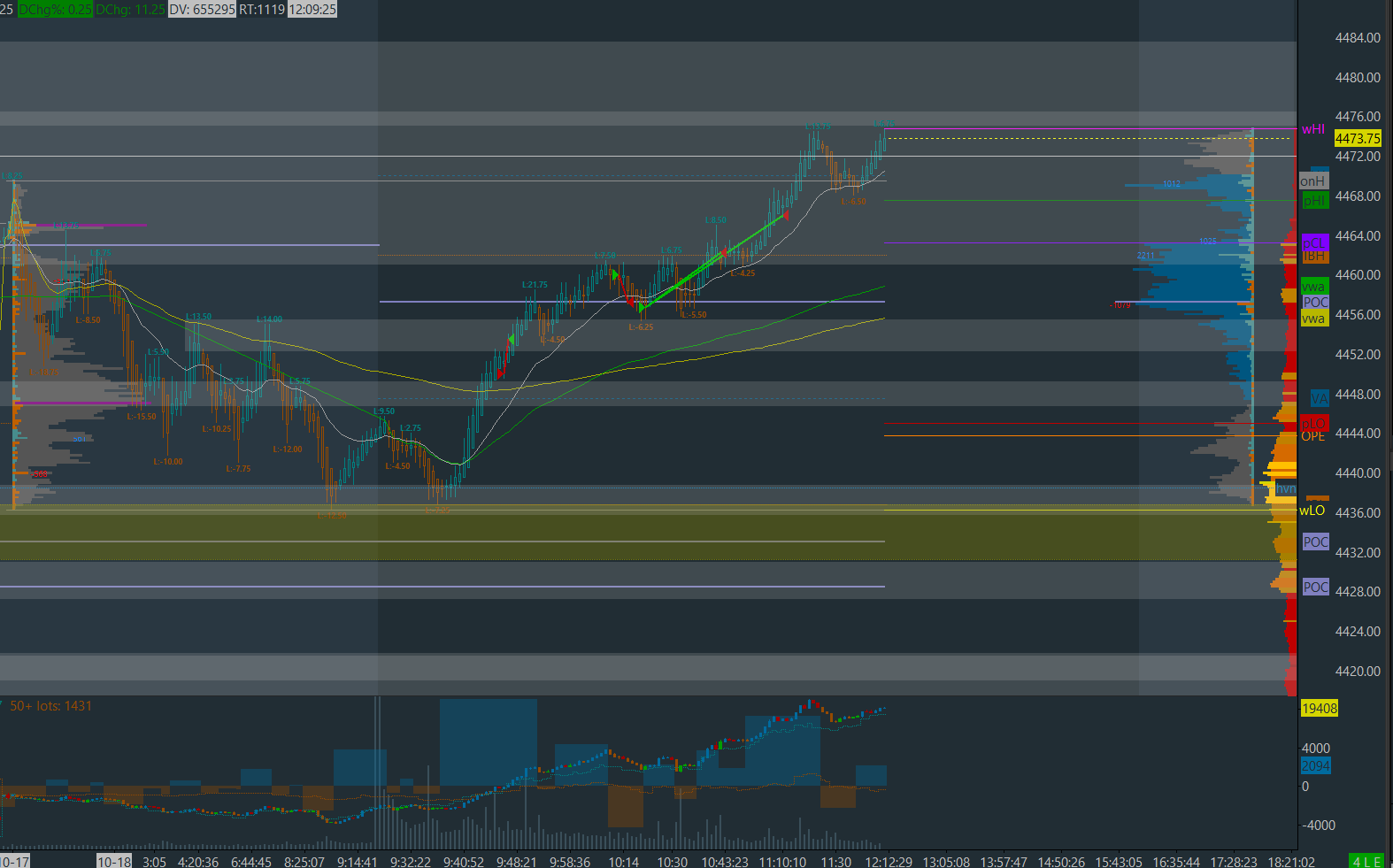Select the 10-17 date label

tap(15, 861)
